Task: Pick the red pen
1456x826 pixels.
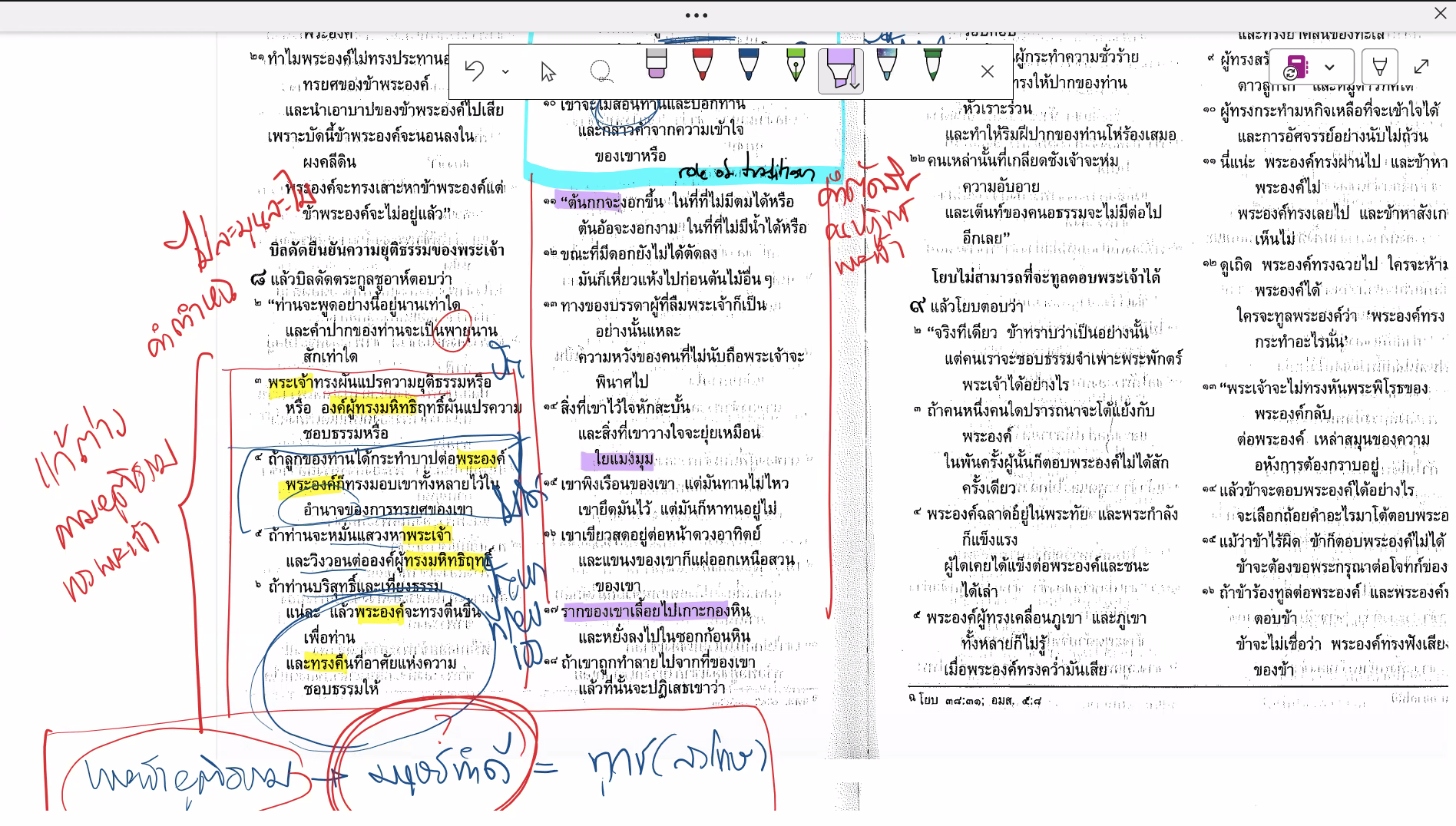Action: click(x=702, y=64)
